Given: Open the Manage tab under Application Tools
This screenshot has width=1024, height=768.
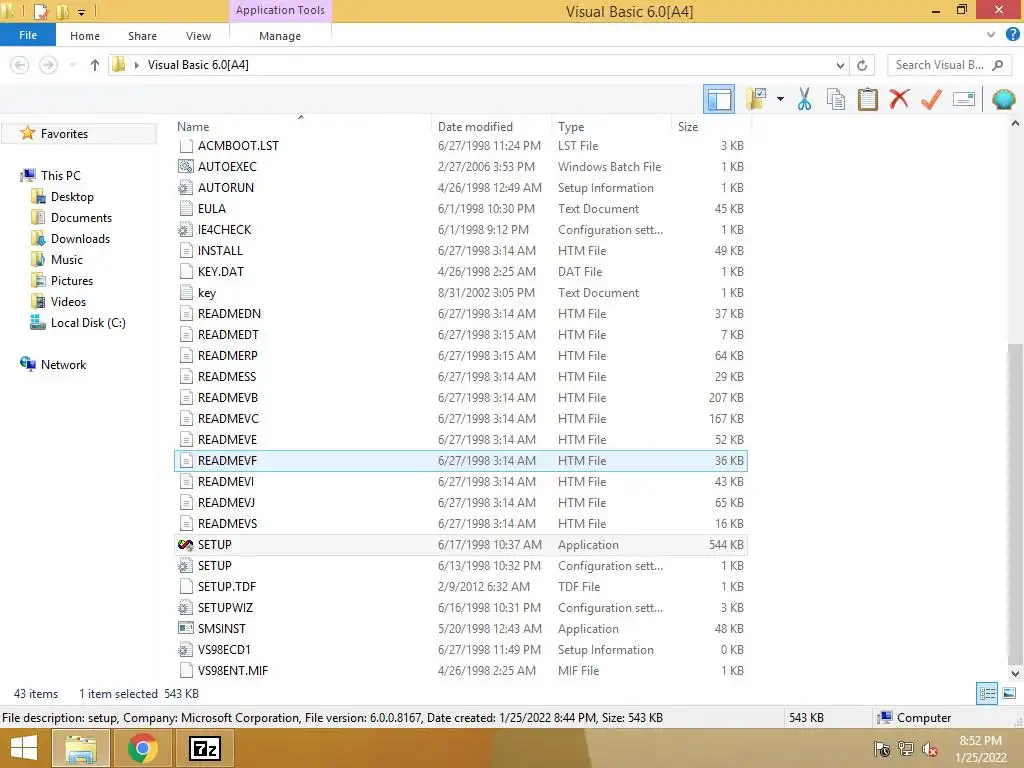Looking at the screenshot, I should pos(280,36).
